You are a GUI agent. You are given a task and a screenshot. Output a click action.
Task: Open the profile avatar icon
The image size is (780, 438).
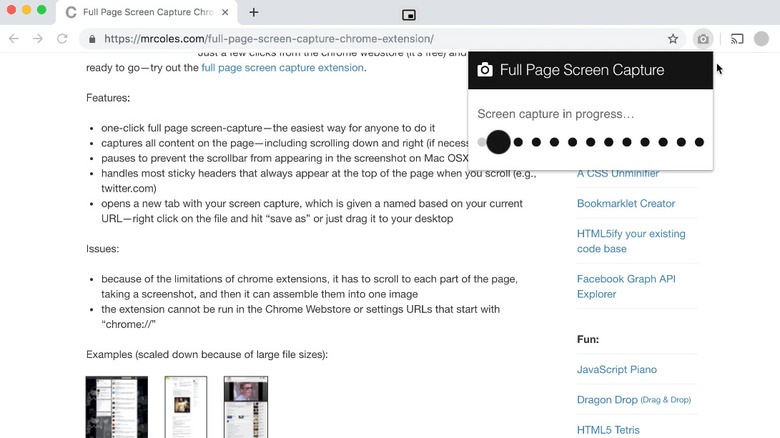coord(761,39)
